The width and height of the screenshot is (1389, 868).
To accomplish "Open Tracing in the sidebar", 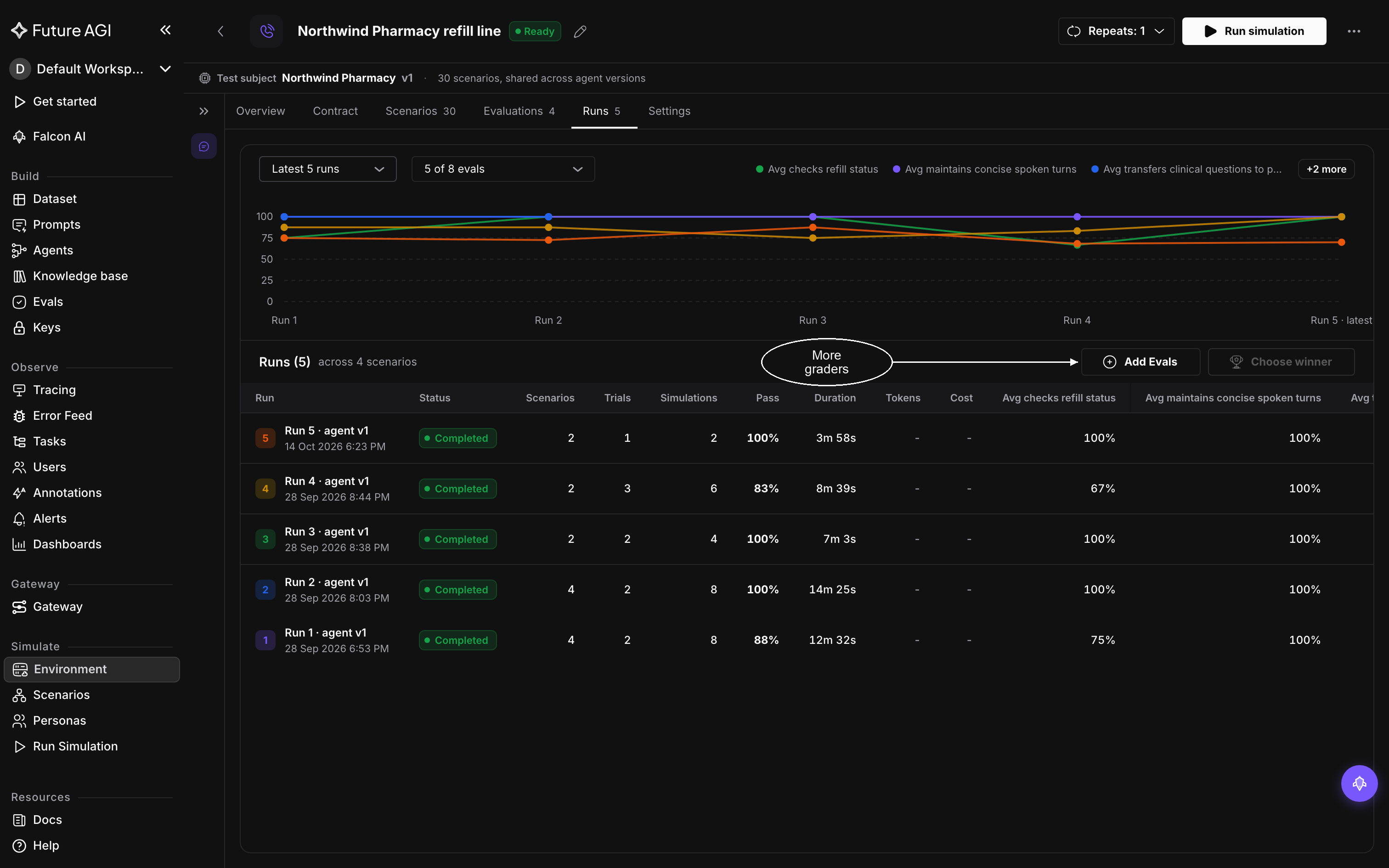I will (x=54, y=390).
